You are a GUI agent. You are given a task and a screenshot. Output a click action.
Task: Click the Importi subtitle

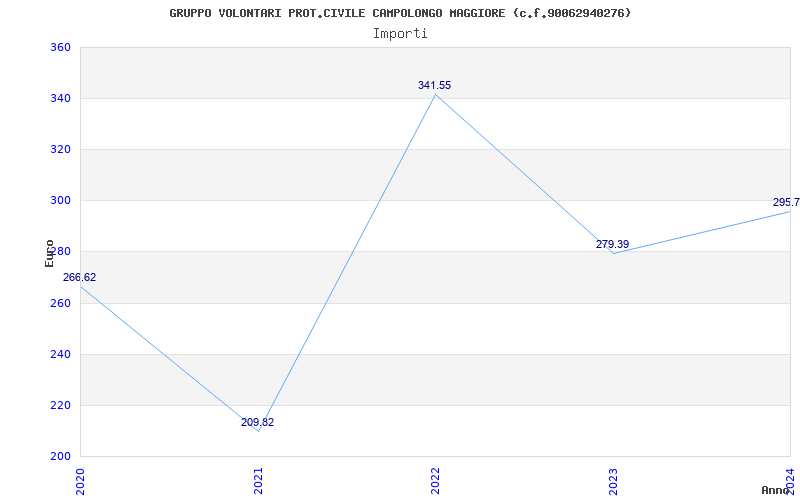(400, 34)
